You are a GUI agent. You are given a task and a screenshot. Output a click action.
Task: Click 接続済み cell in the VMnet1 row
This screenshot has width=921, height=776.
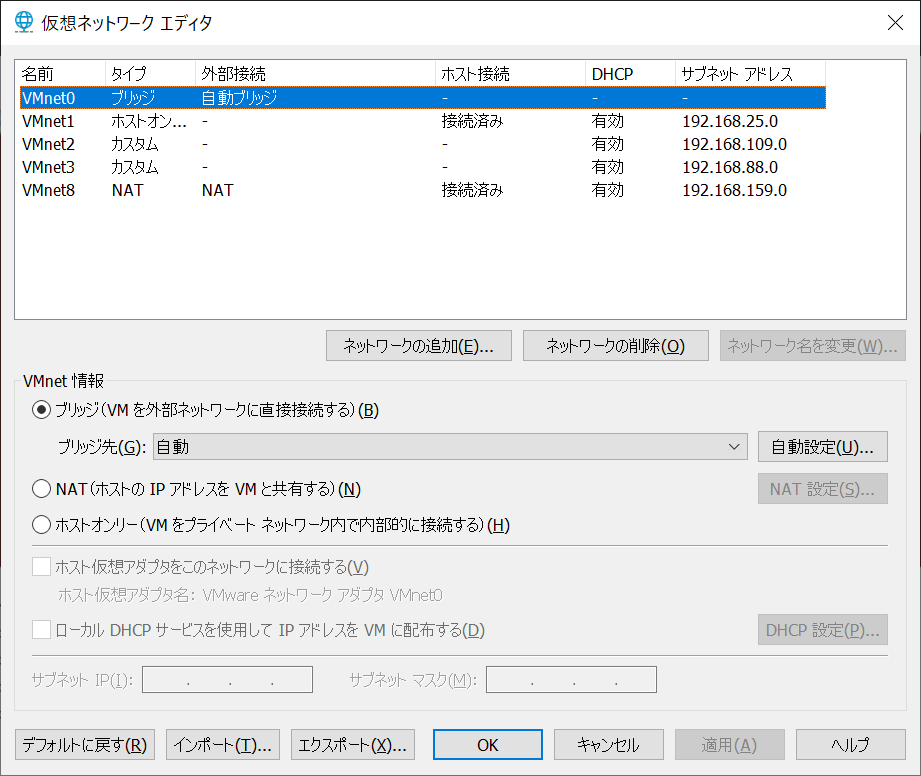472,121
